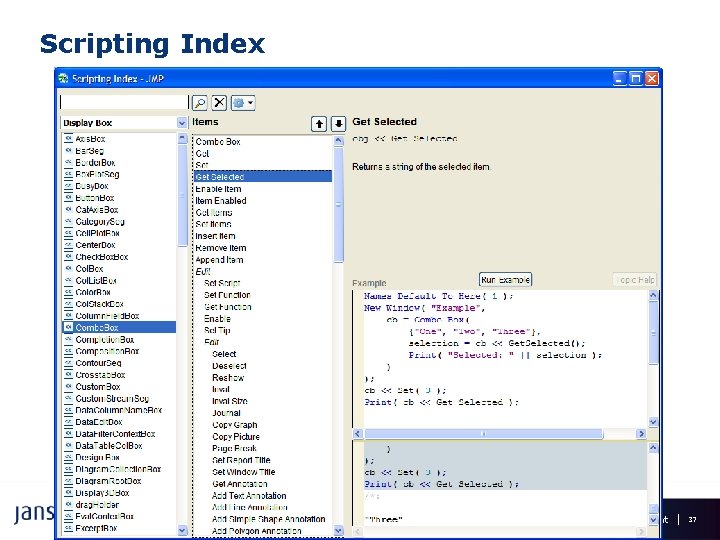The height and width of the screenshot is (540, 720).
Task: Click the CustomStreamSeg item icon
Action: click(x=68, y=399)
